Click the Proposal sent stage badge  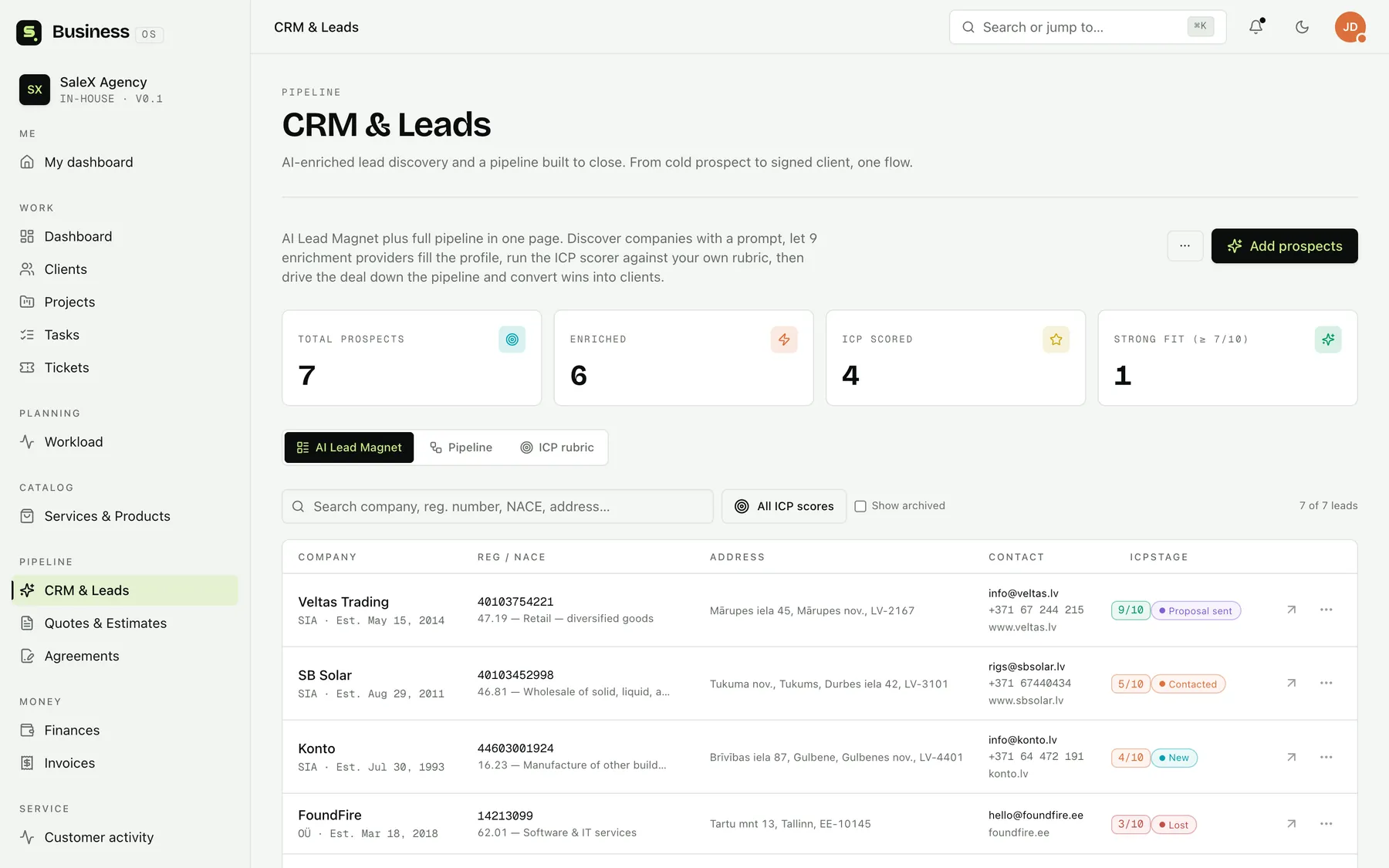pos(1196,611)
